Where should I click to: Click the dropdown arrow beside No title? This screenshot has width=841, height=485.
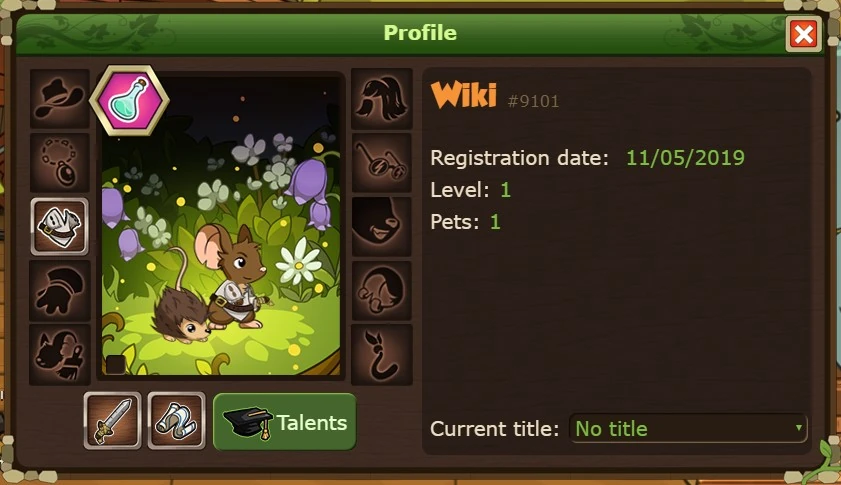click(x=798, y=428)
